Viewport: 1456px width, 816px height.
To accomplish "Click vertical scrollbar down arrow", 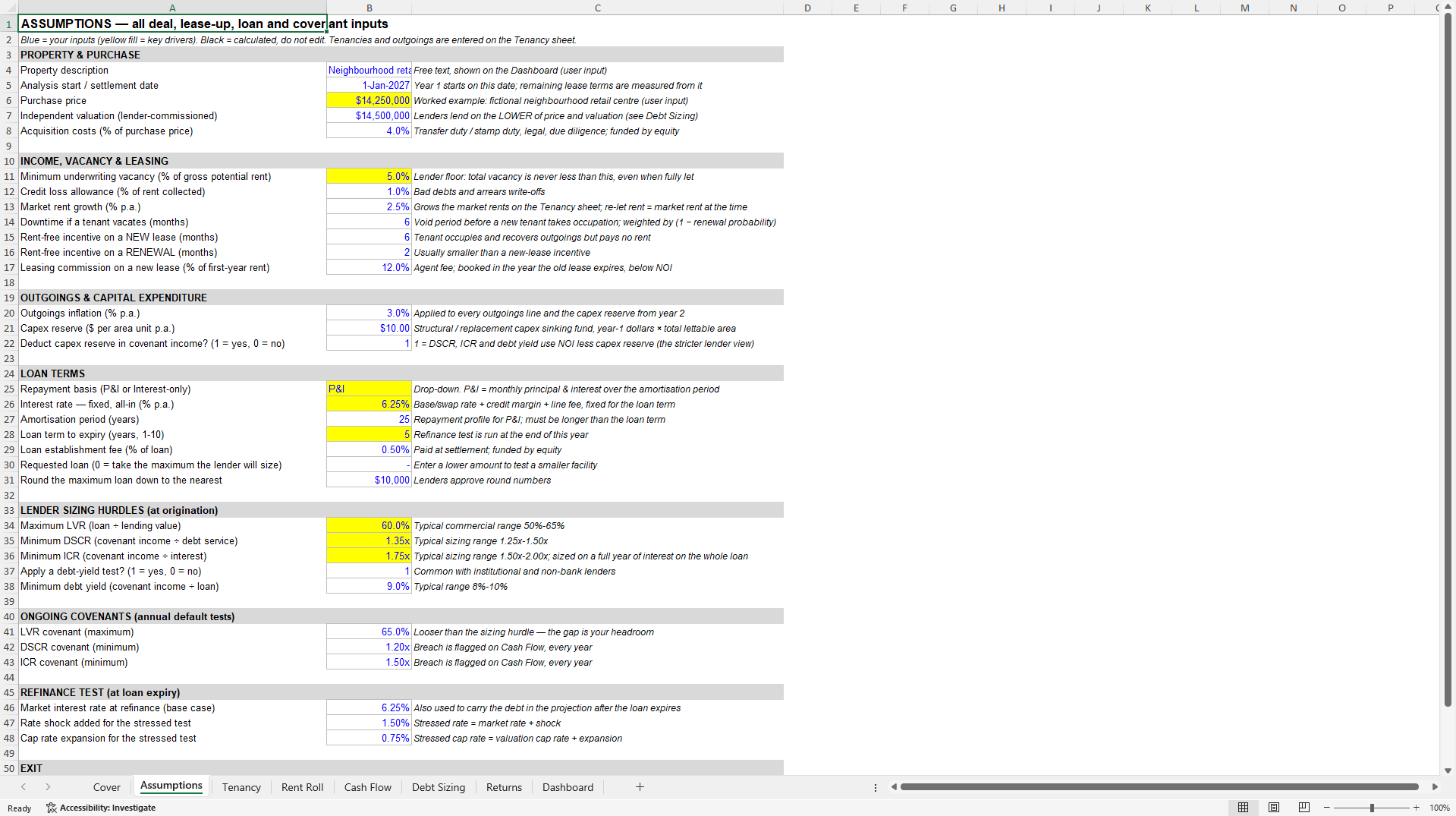I will click(1448, 770).
